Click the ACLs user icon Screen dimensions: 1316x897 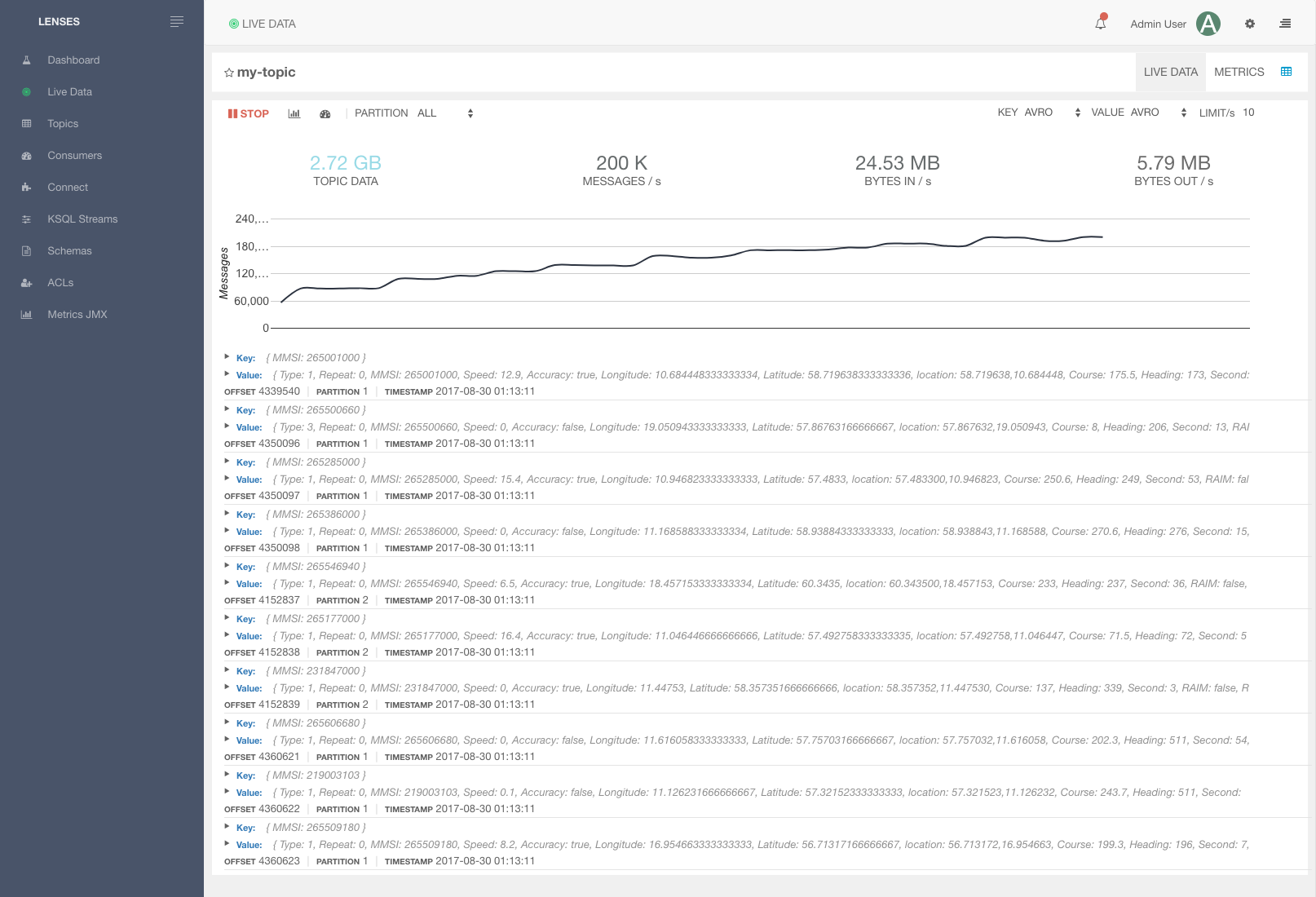(26, 283)
